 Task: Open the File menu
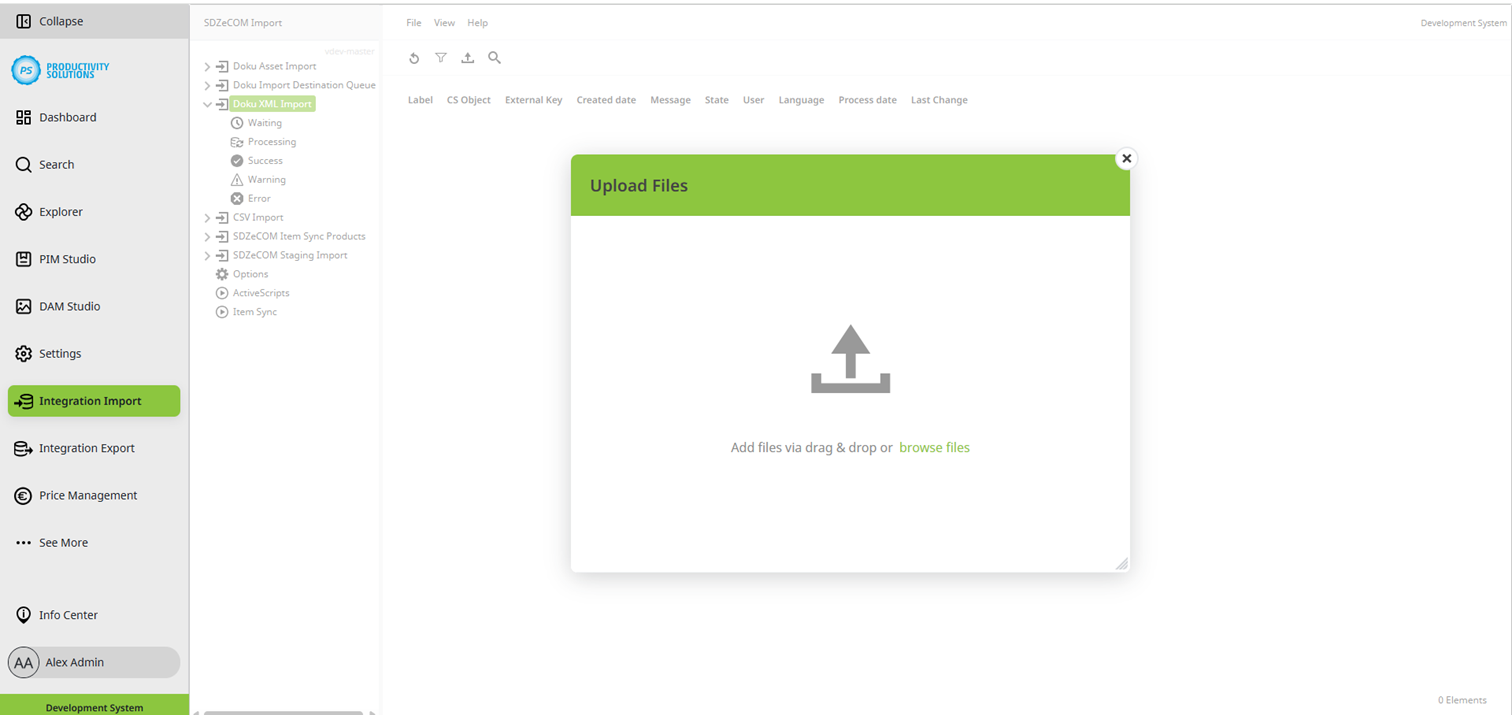(413, 22)
